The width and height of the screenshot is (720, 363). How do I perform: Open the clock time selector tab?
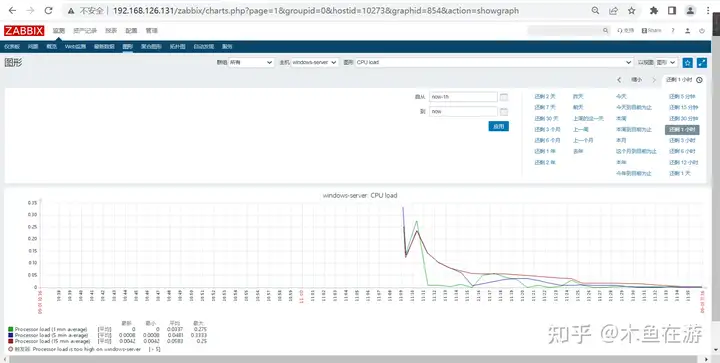pos(684,80)
